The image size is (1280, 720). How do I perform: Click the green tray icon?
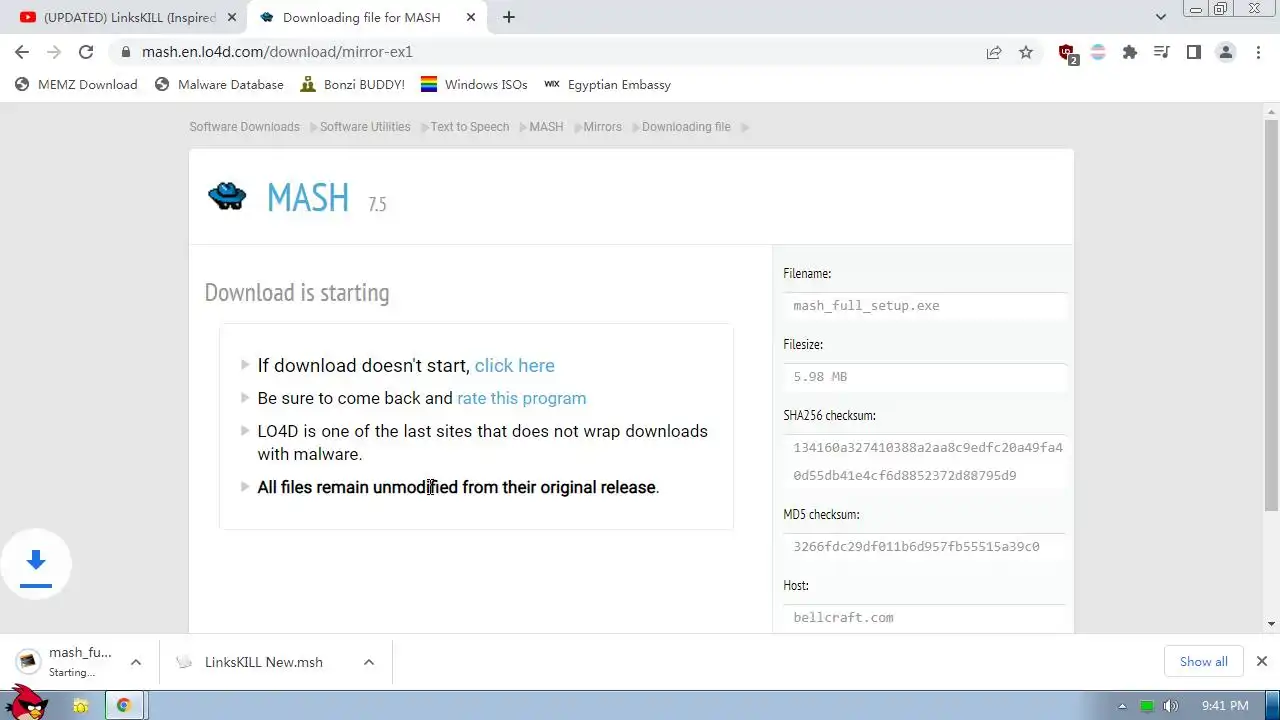[1147, 706]
